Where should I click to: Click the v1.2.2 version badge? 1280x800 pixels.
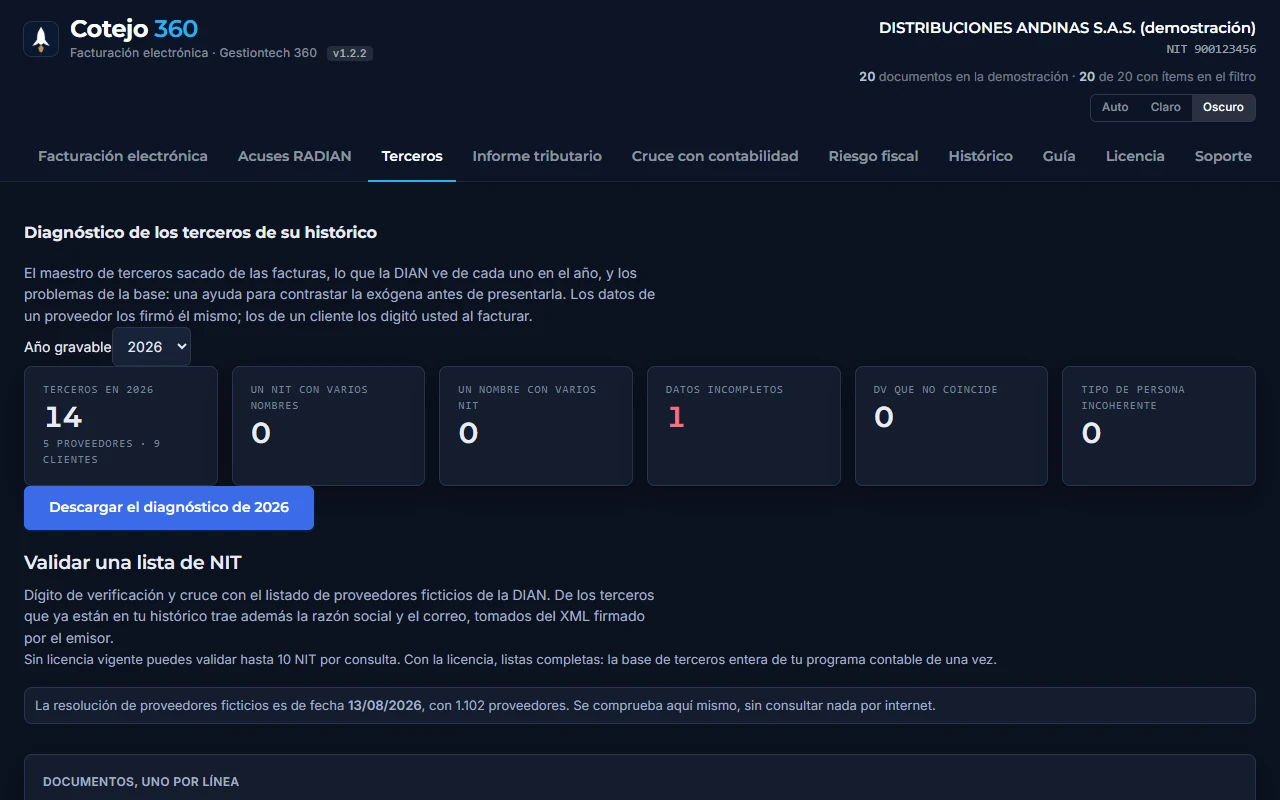[x=350, y=53]
